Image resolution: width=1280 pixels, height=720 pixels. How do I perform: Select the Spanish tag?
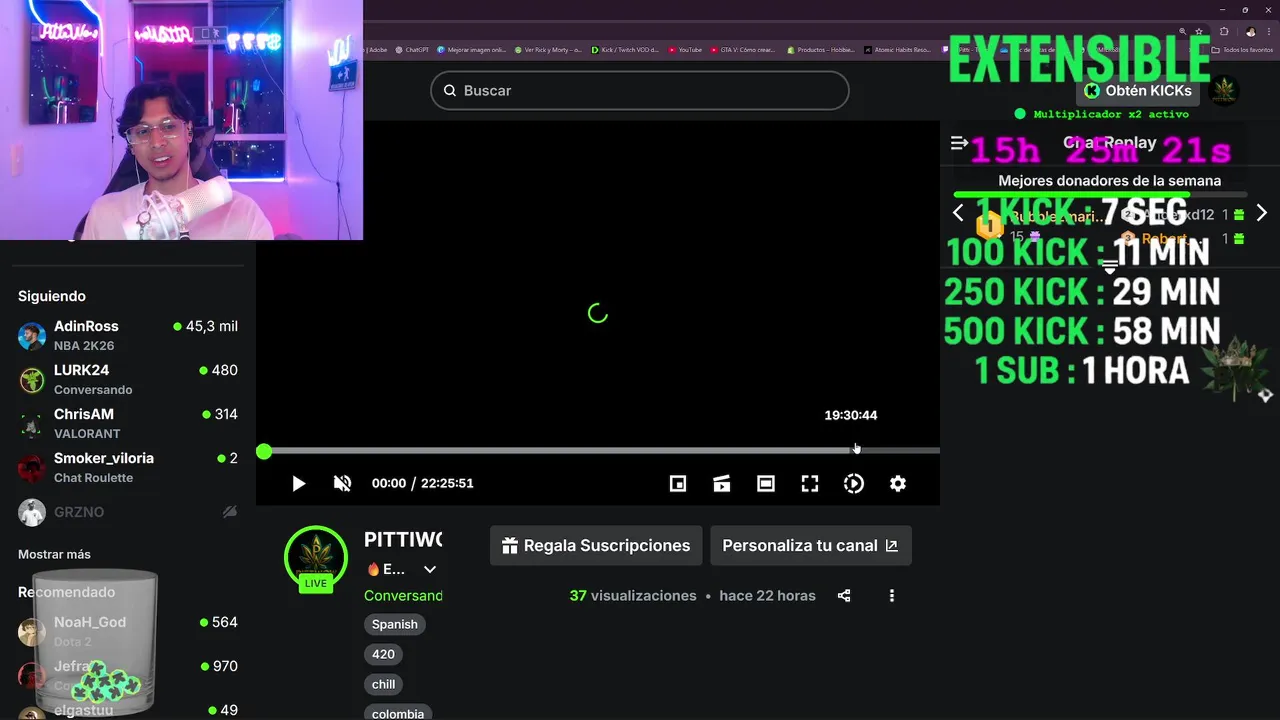coord(395,624)
